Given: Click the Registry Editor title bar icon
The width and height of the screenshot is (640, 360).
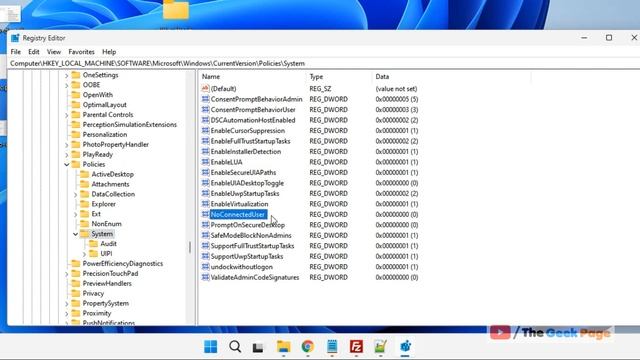Looking at the screenshot, I should (x=15, y=38).
